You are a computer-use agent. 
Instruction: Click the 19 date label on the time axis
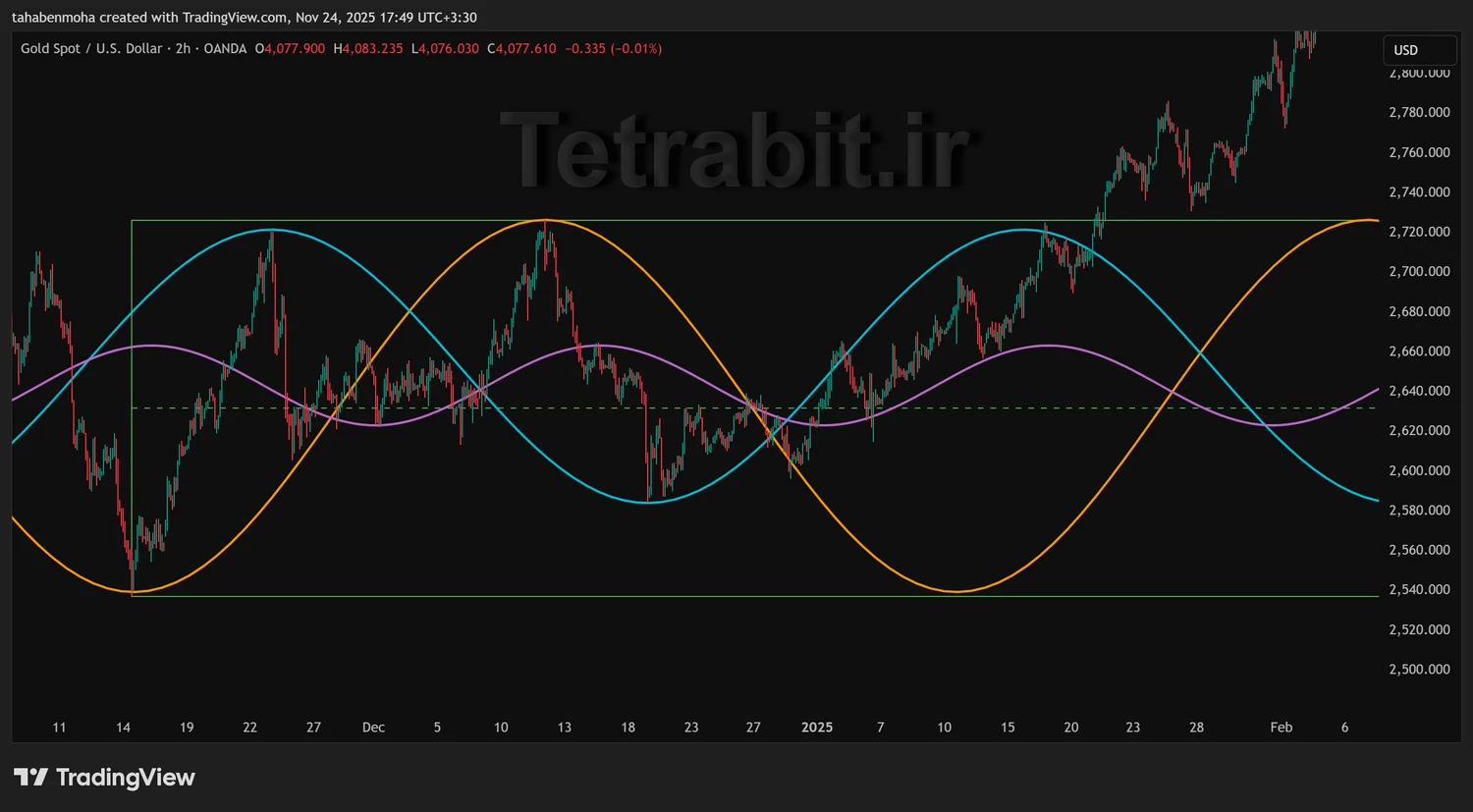click(x=187, y=728)
